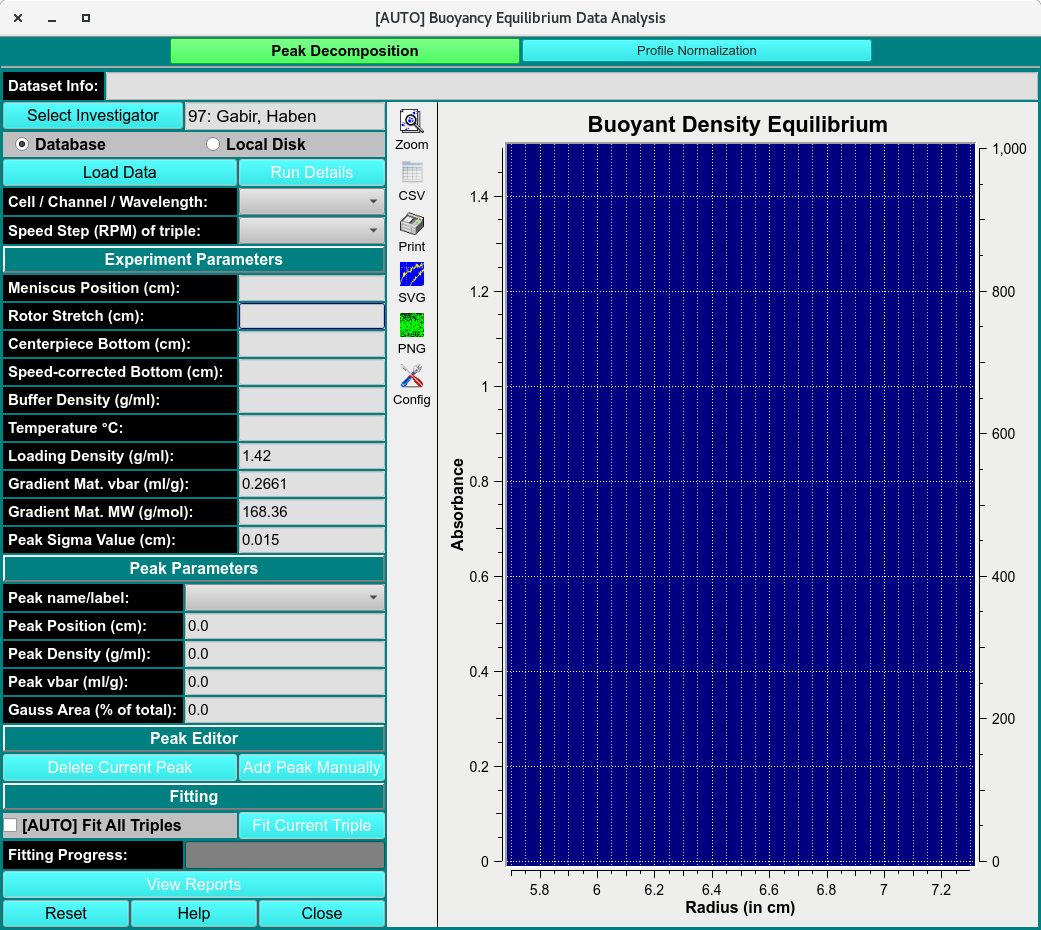This screenshot has height=930, width=1041.
Task: Open the Peak name/label dropdown
Action: point(284,598)
